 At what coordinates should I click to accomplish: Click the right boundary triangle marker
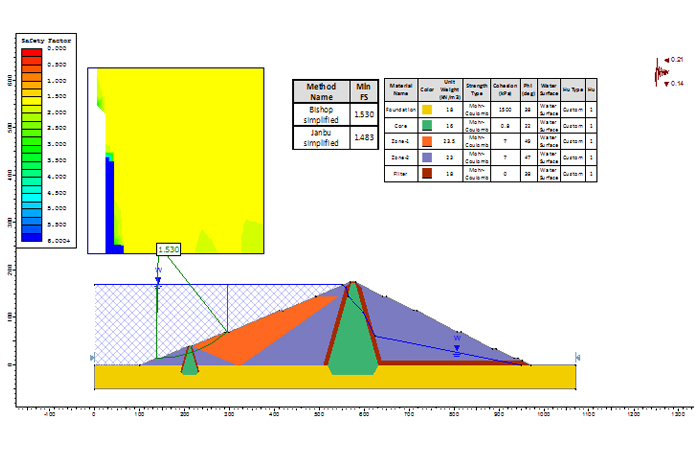point(576,357)
